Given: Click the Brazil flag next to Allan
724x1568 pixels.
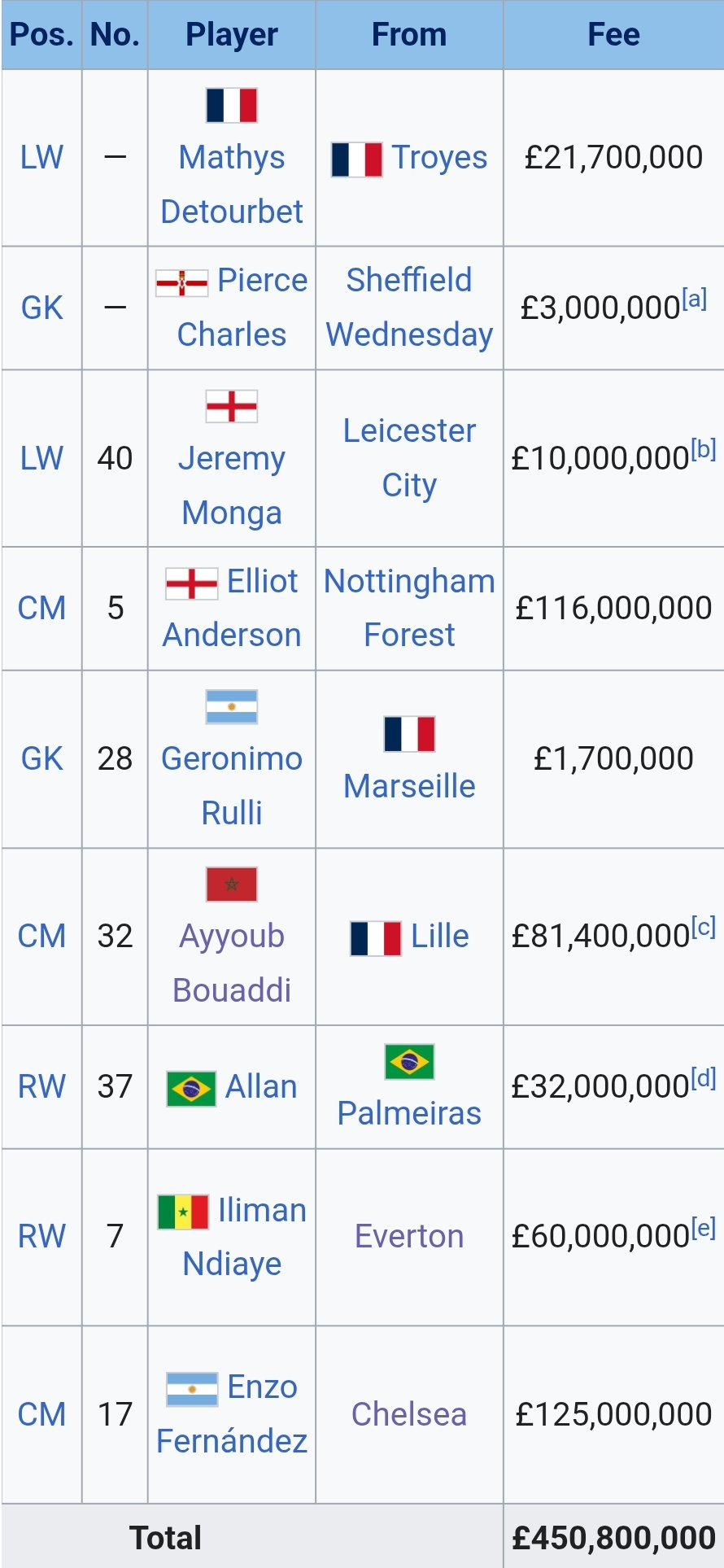Looking at the screenshot, I should (191, 1088).
